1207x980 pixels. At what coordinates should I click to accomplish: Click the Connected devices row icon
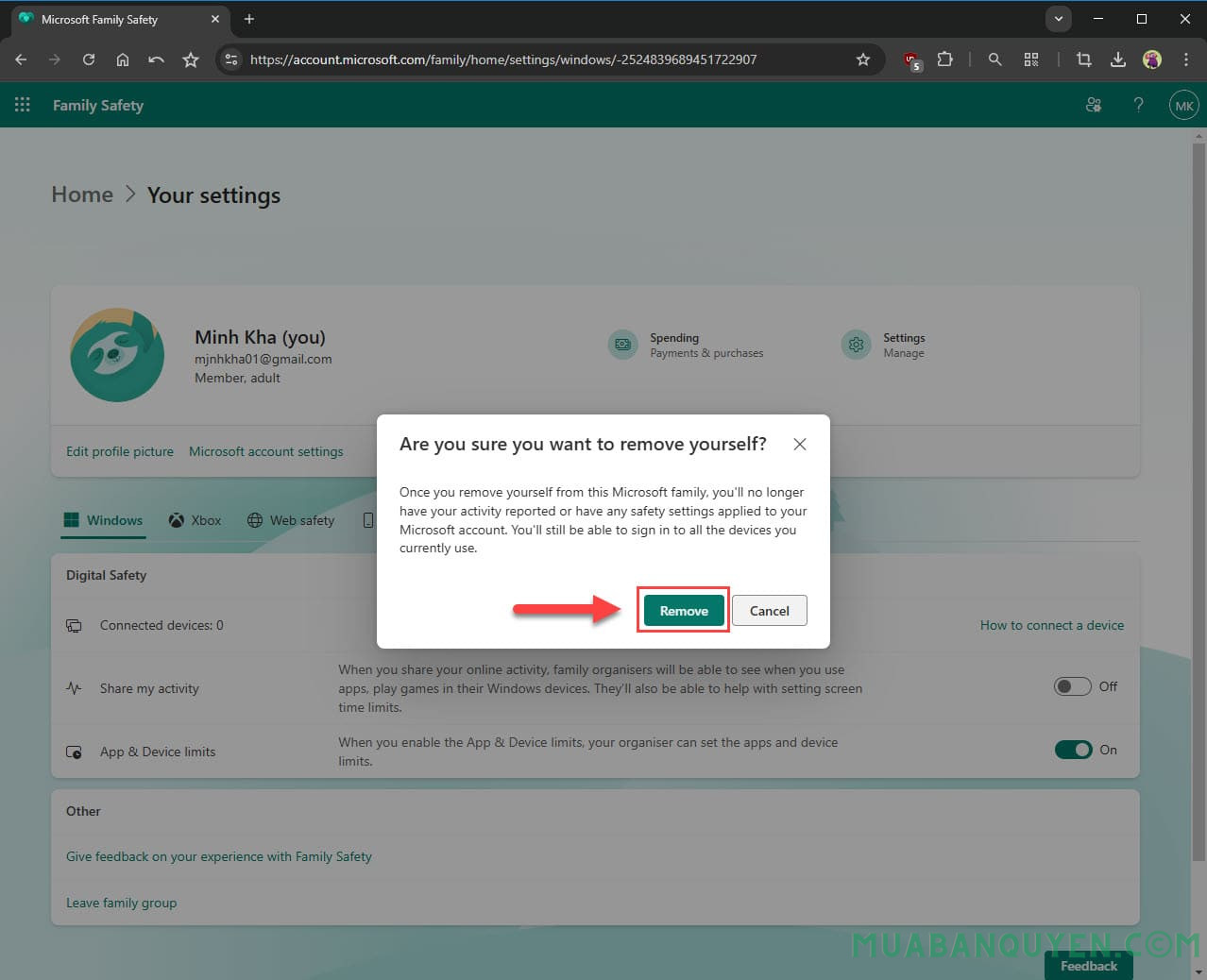click(74, 625)
